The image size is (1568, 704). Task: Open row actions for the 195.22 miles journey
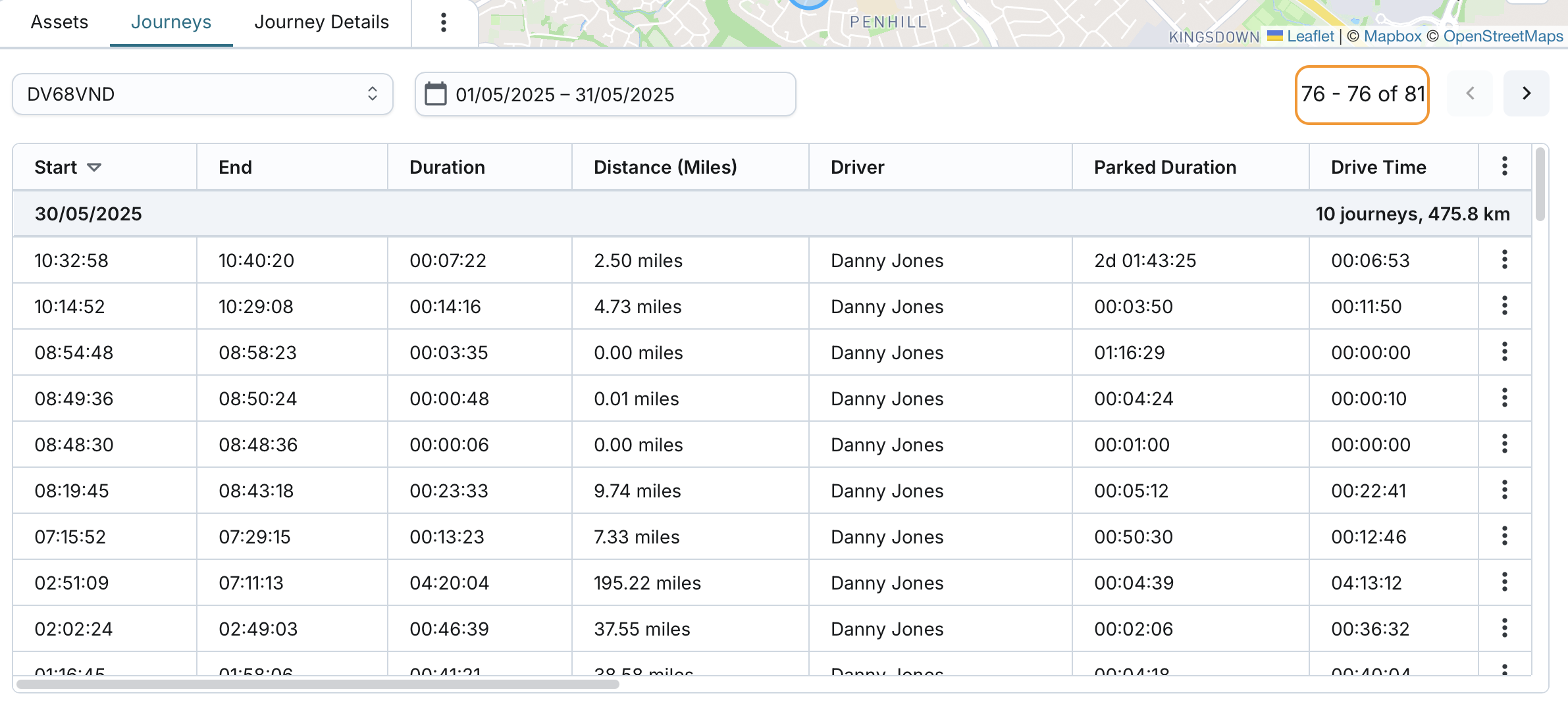(x=1504, y=582)
